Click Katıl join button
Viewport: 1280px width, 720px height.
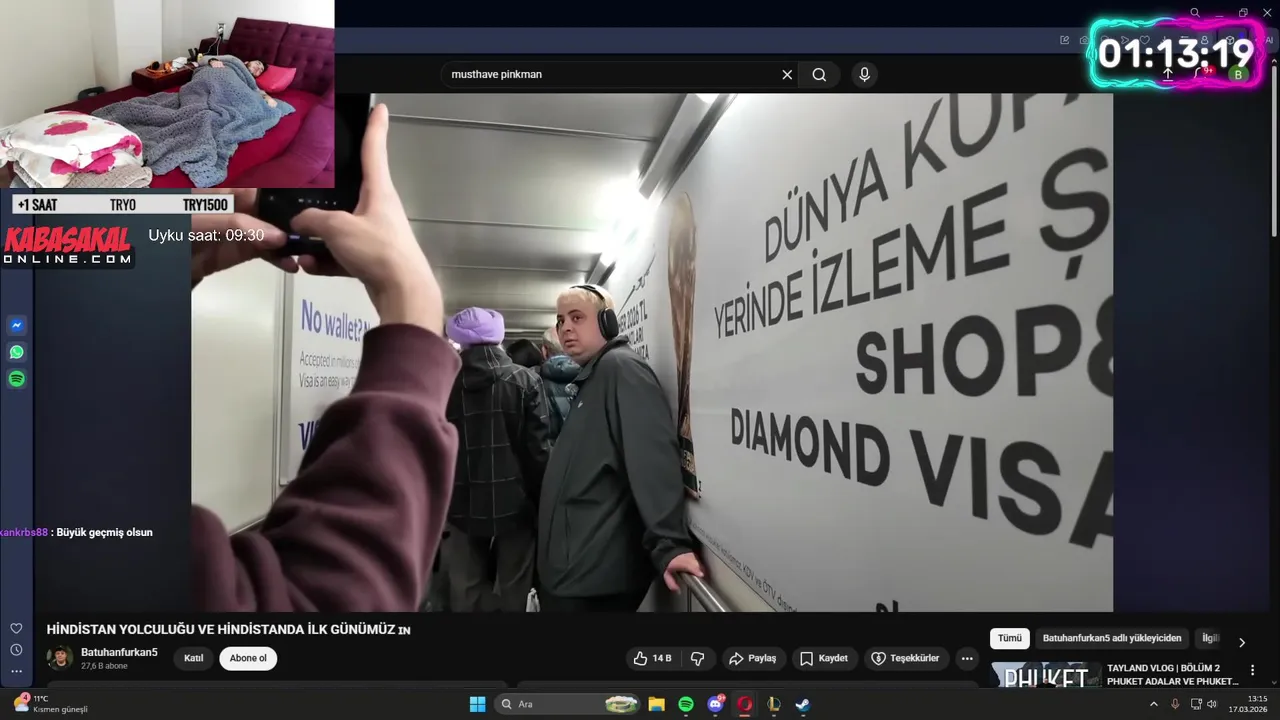tap(194, 658)
